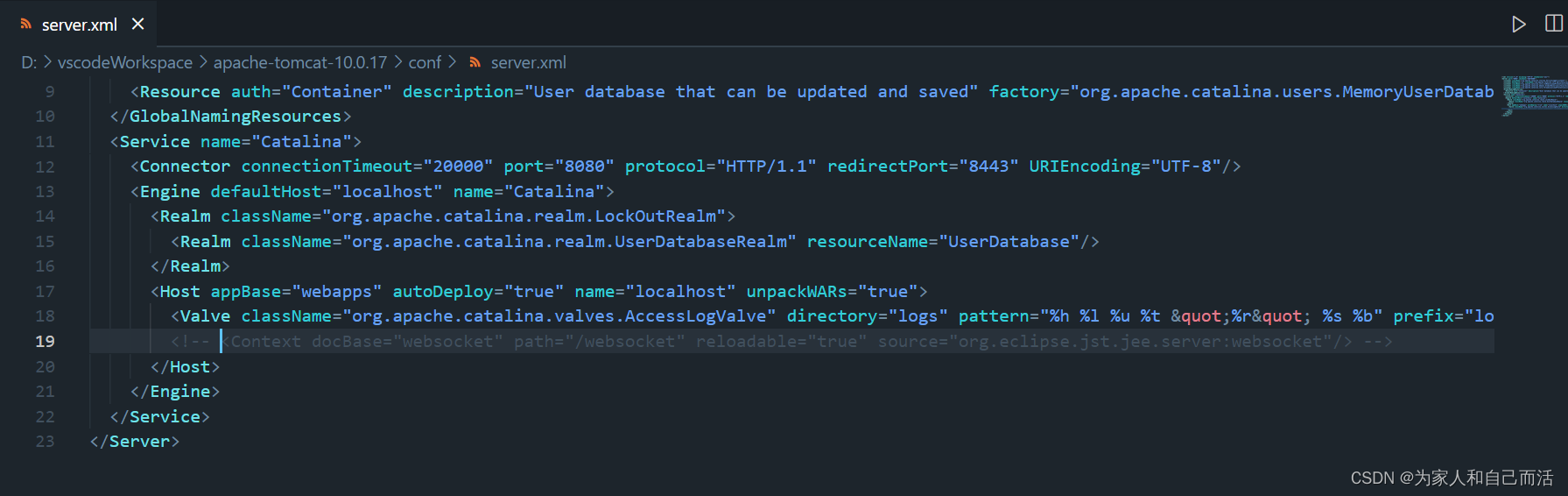1568x496 pixels.
Task: Expand chevron after D: breadcrumb
Action: (48, 63)
